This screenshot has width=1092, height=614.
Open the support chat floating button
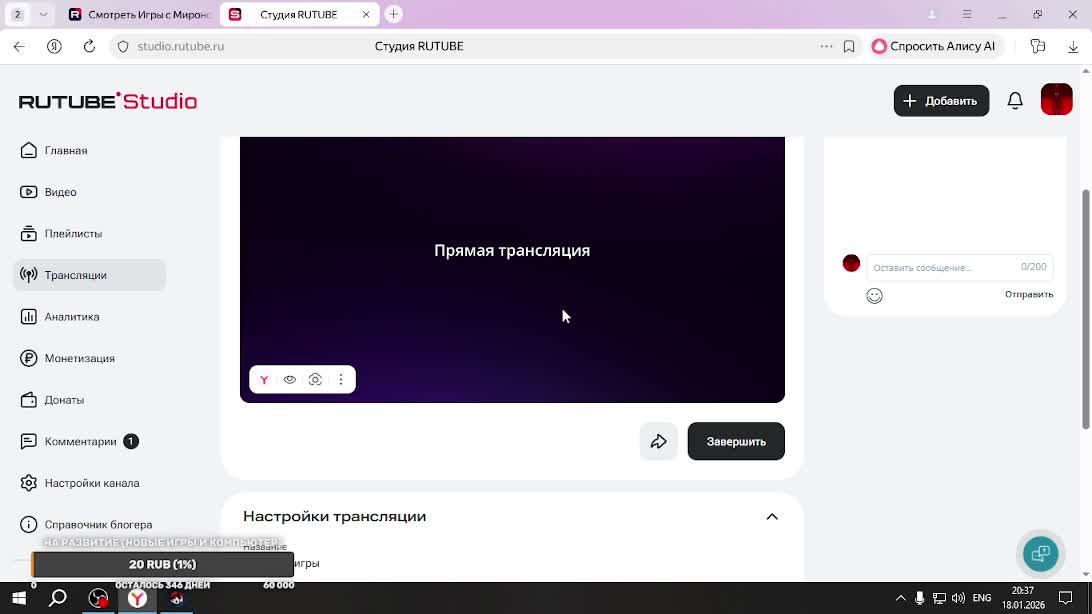[x=1040, y=554]
